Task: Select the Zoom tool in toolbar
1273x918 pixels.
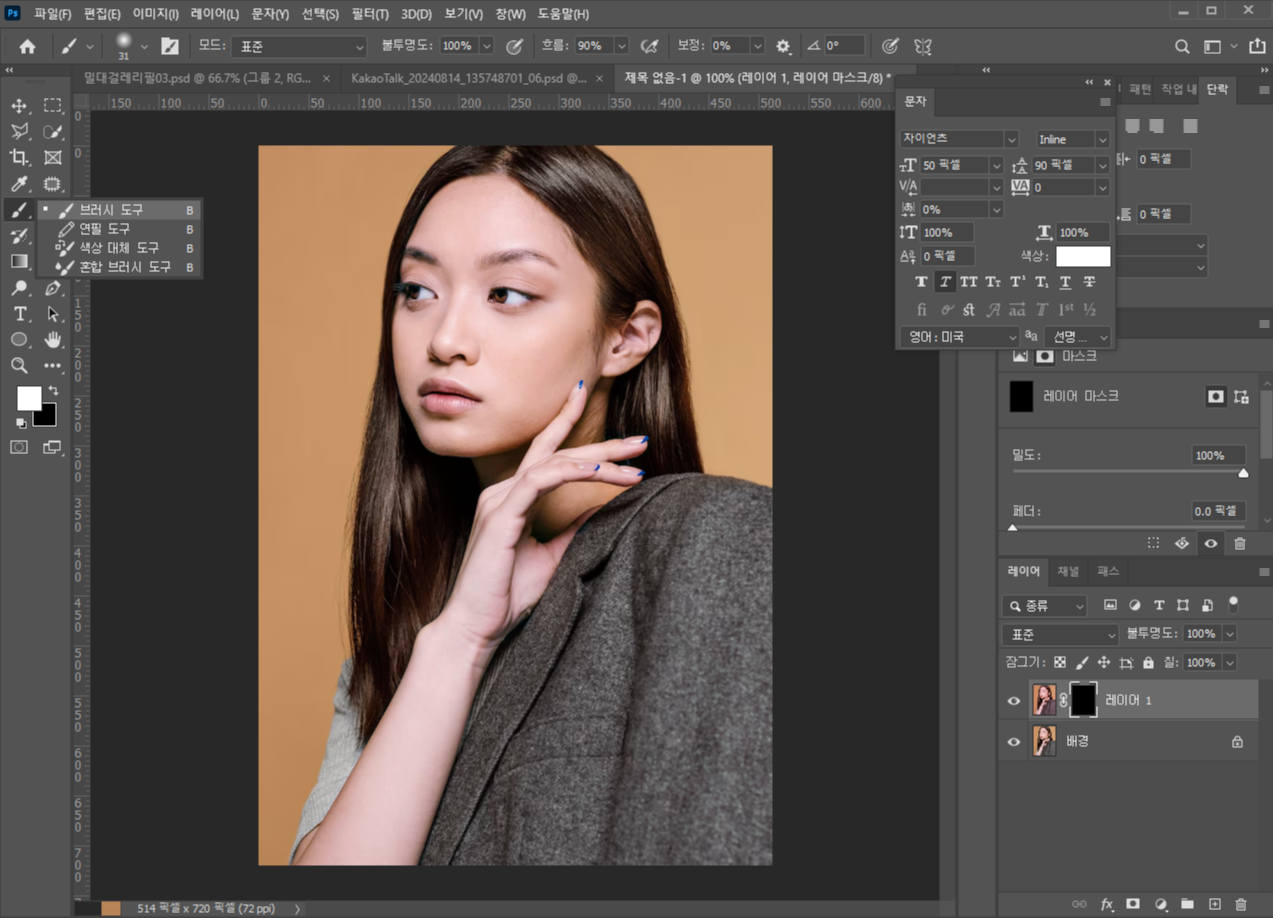Action: (x=19, y=366)
